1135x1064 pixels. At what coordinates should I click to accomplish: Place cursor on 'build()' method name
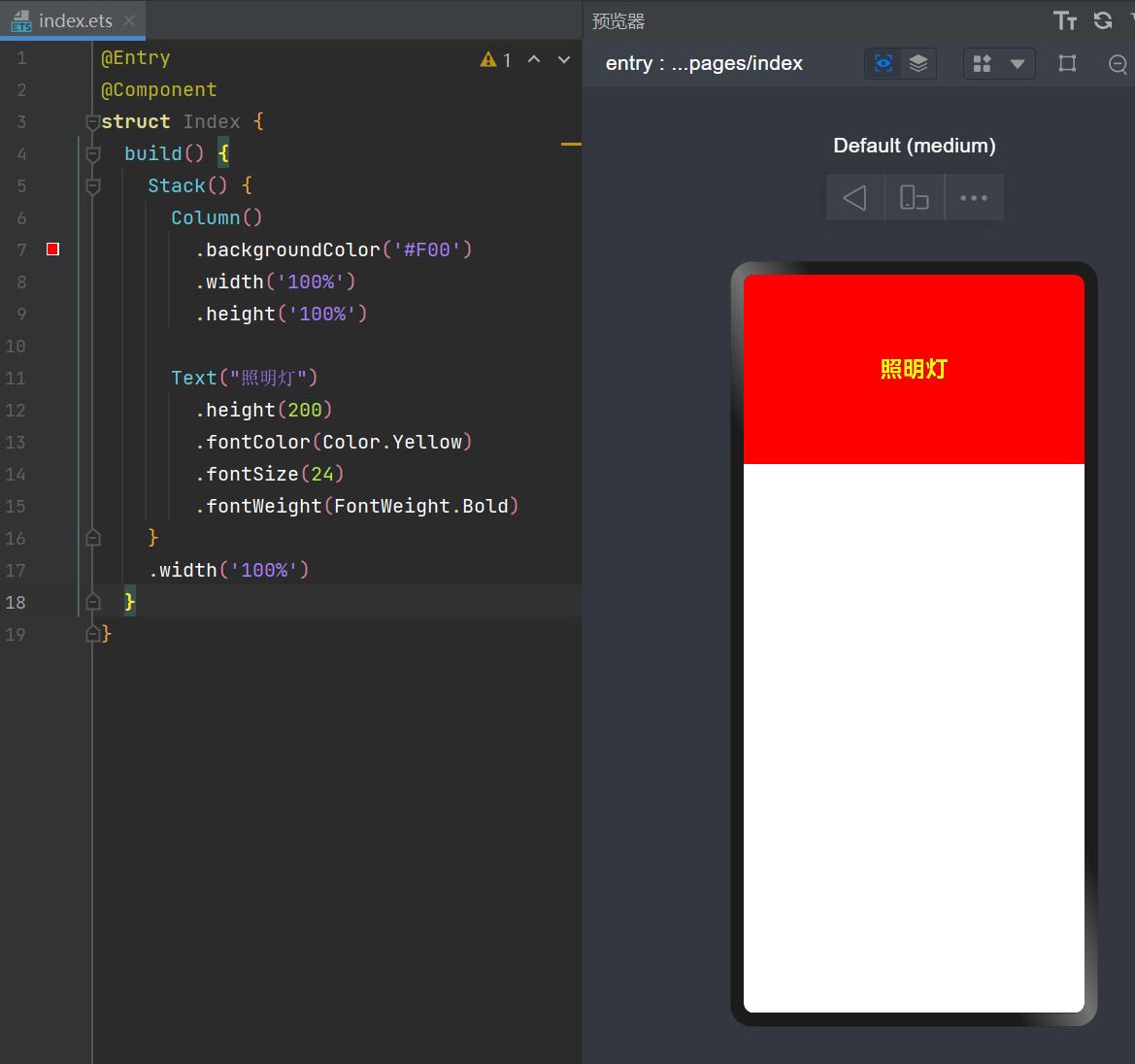(164, 153)
